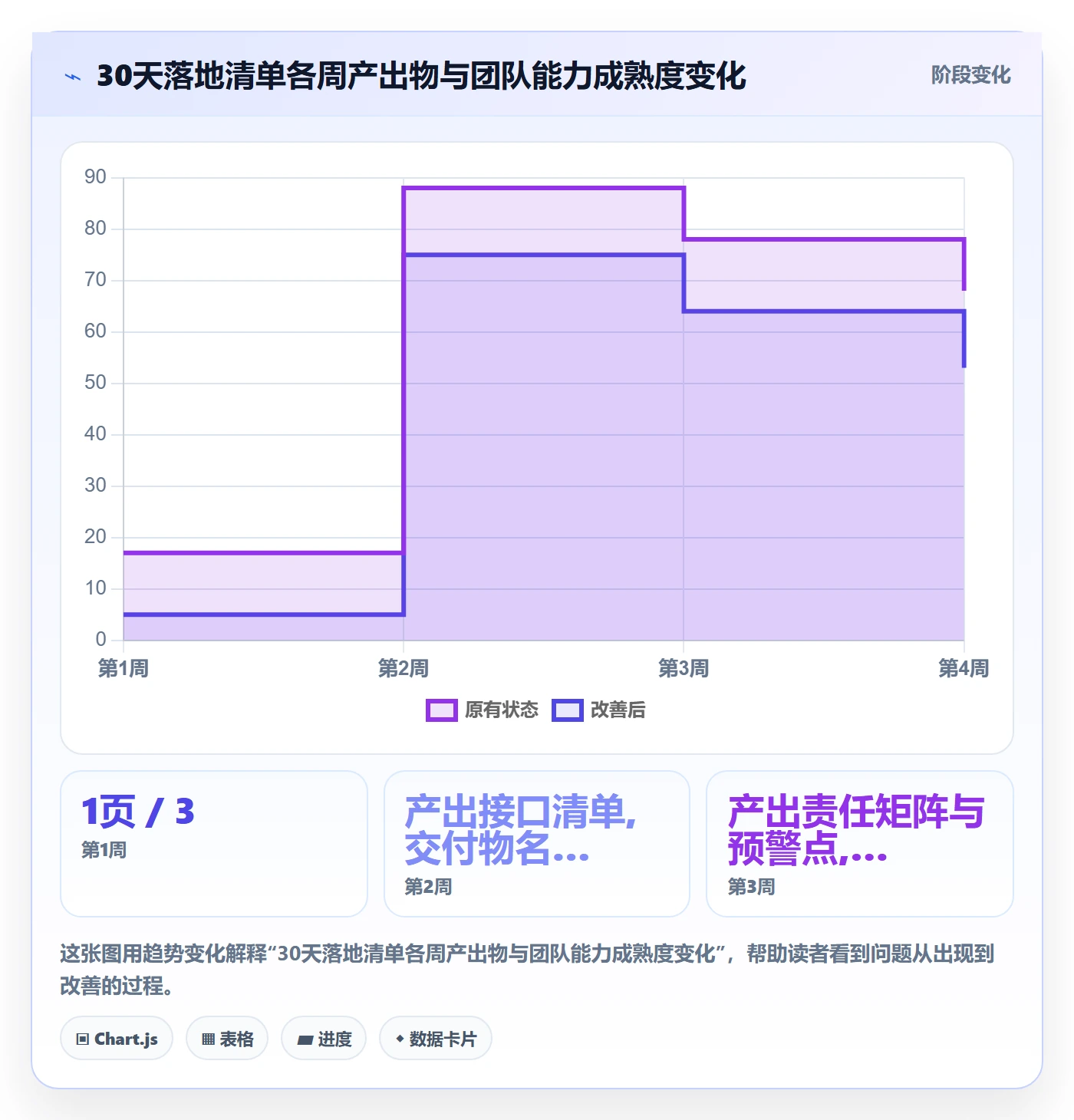This screenshot has width=1074, height=1120.
Task: Click the 阶段变化 label in header
Action: click(970, 75)
